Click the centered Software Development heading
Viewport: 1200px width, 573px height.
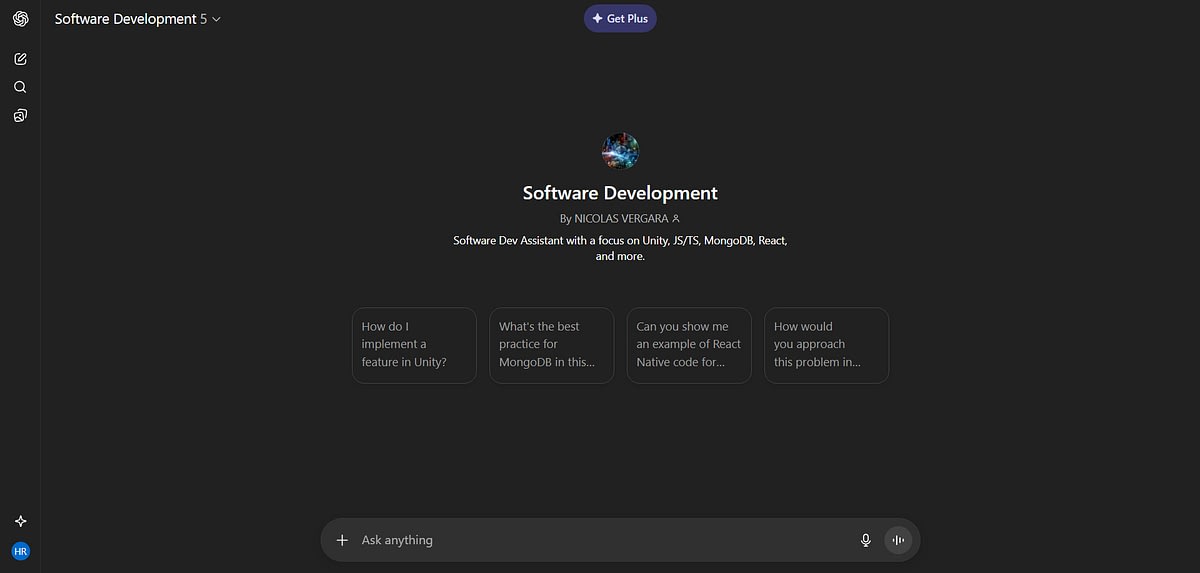[620, 193]
